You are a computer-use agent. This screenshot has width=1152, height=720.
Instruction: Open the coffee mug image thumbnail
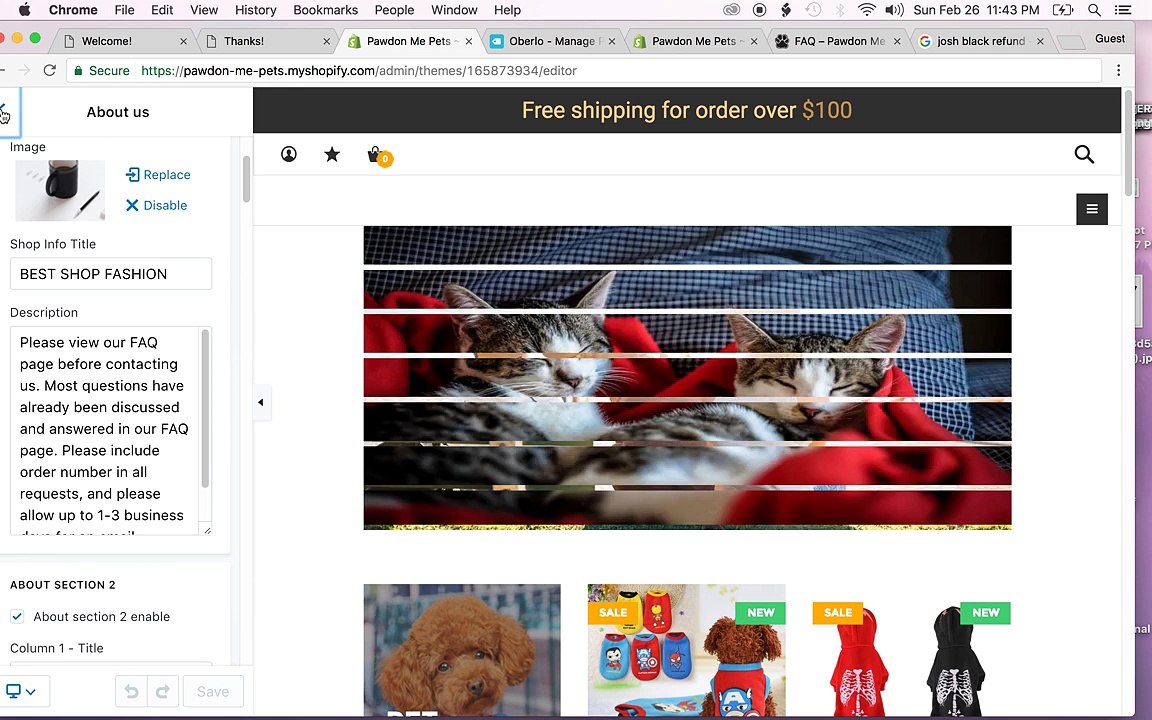click(60, 190)
